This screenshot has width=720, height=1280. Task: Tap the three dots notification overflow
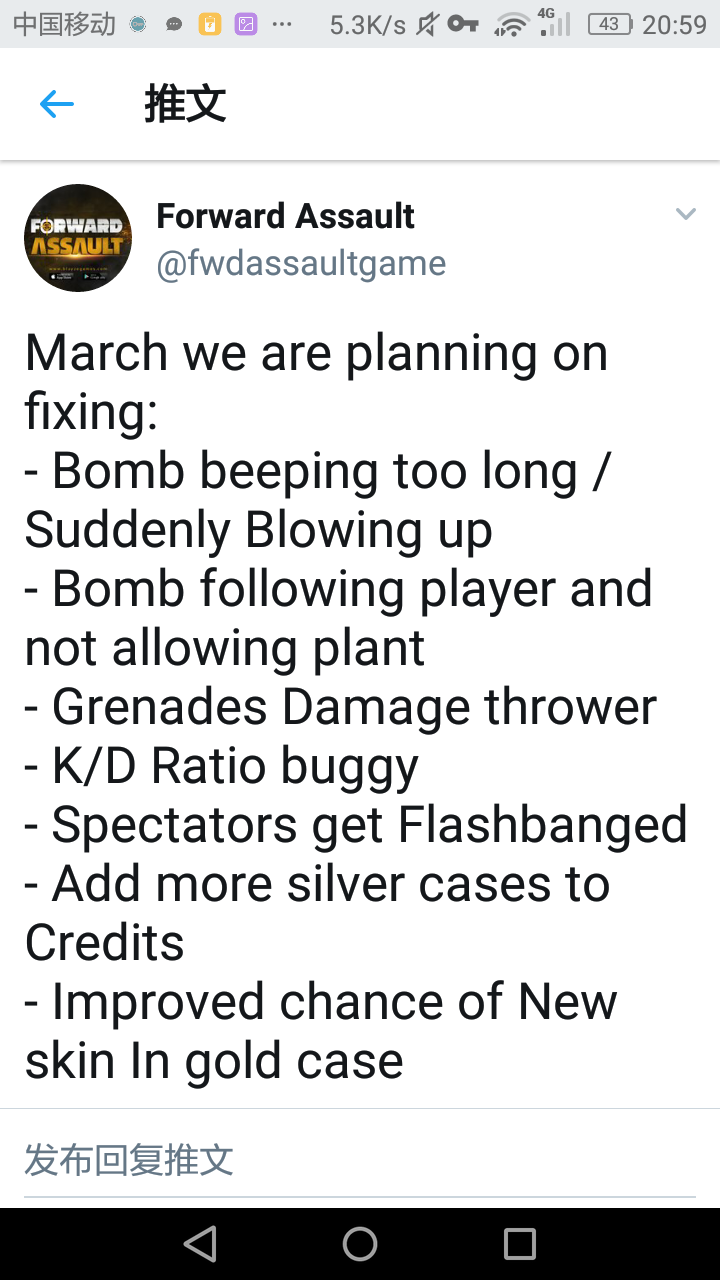[282, 25]
